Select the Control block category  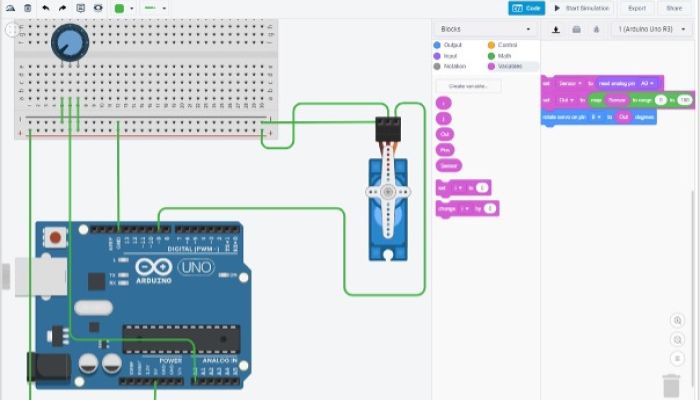pyautogui.click(x=507, y=46)
